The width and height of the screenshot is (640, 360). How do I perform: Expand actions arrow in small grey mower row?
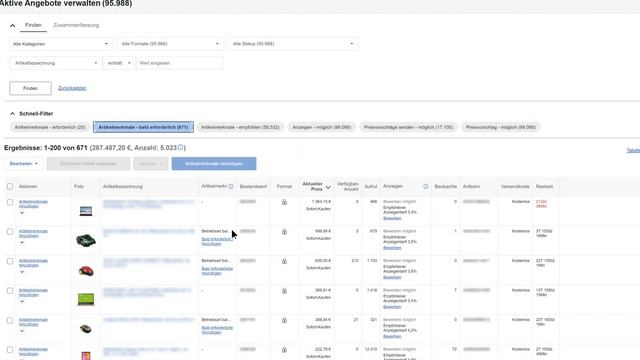pos(22,331)
